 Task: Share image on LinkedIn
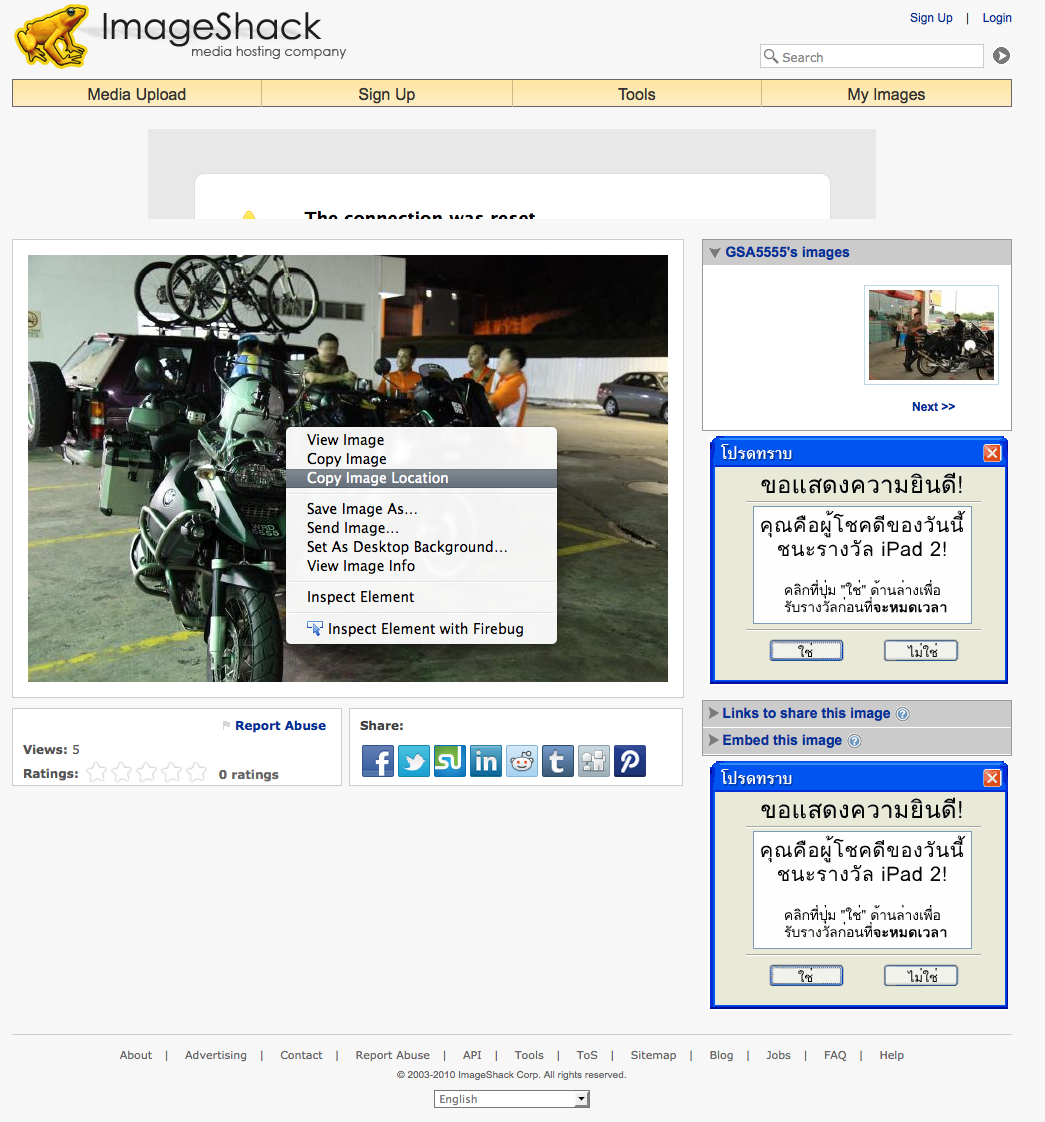click(486, 761)
